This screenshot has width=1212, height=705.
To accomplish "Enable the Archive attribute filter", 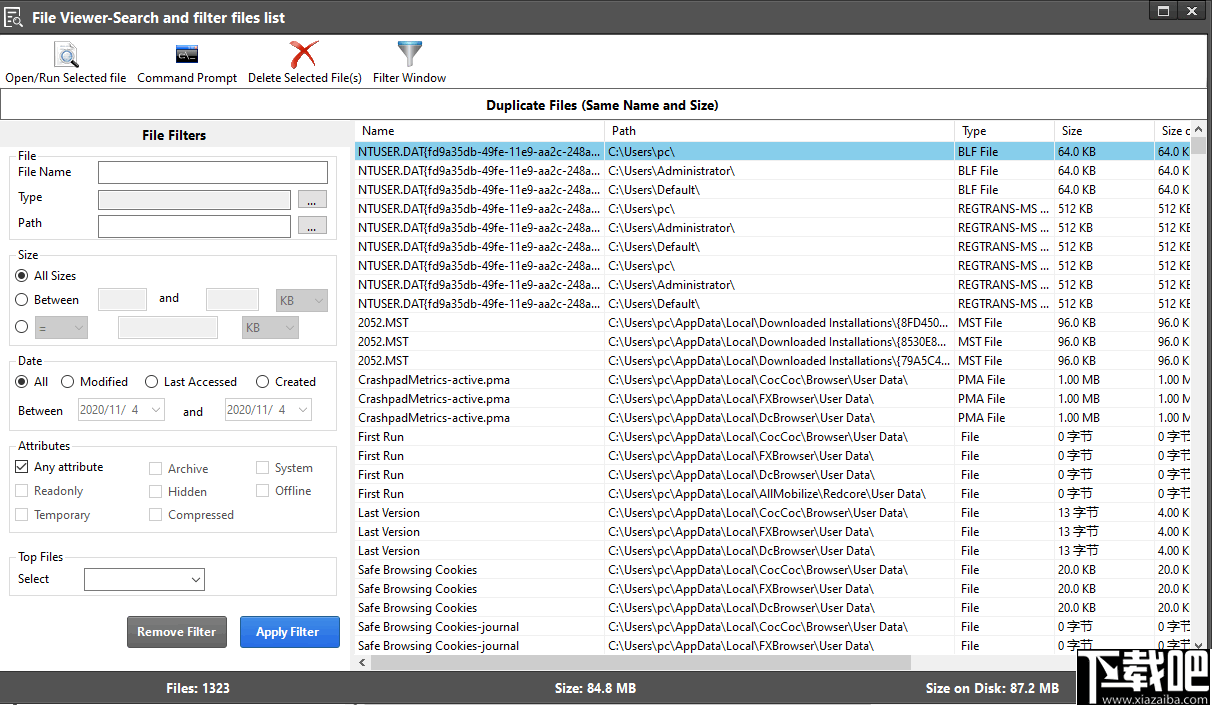I will pyautogui.click(x=156, y=467).
